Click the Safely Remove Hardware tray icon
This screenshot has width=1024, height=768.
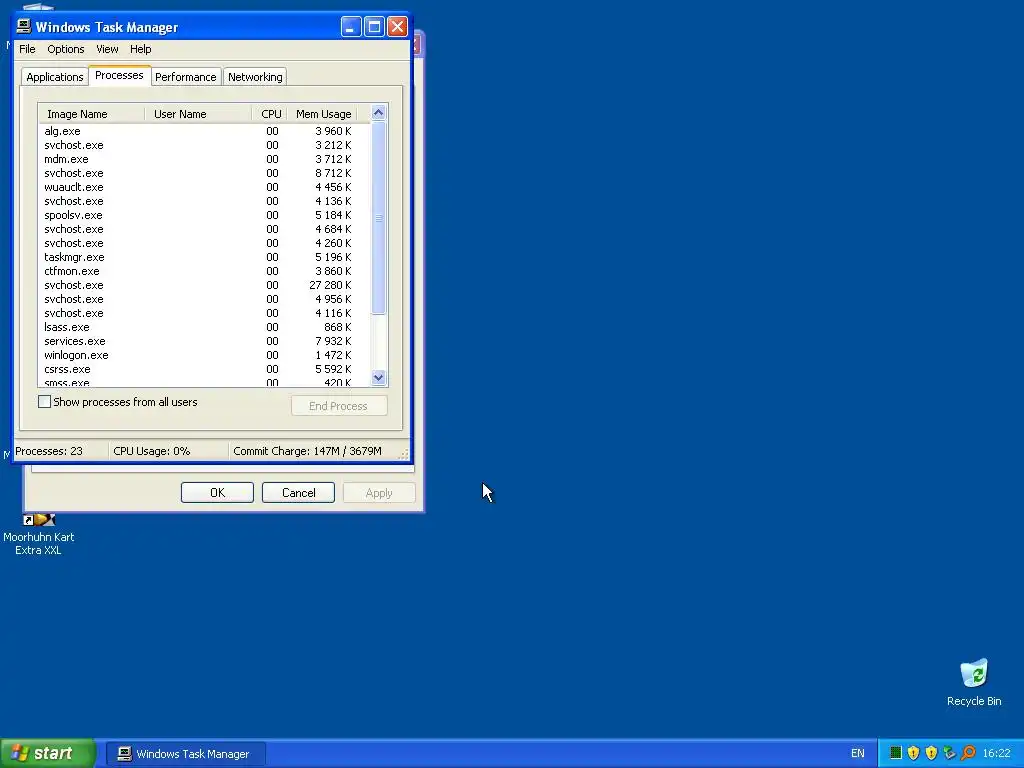point(950,753)
